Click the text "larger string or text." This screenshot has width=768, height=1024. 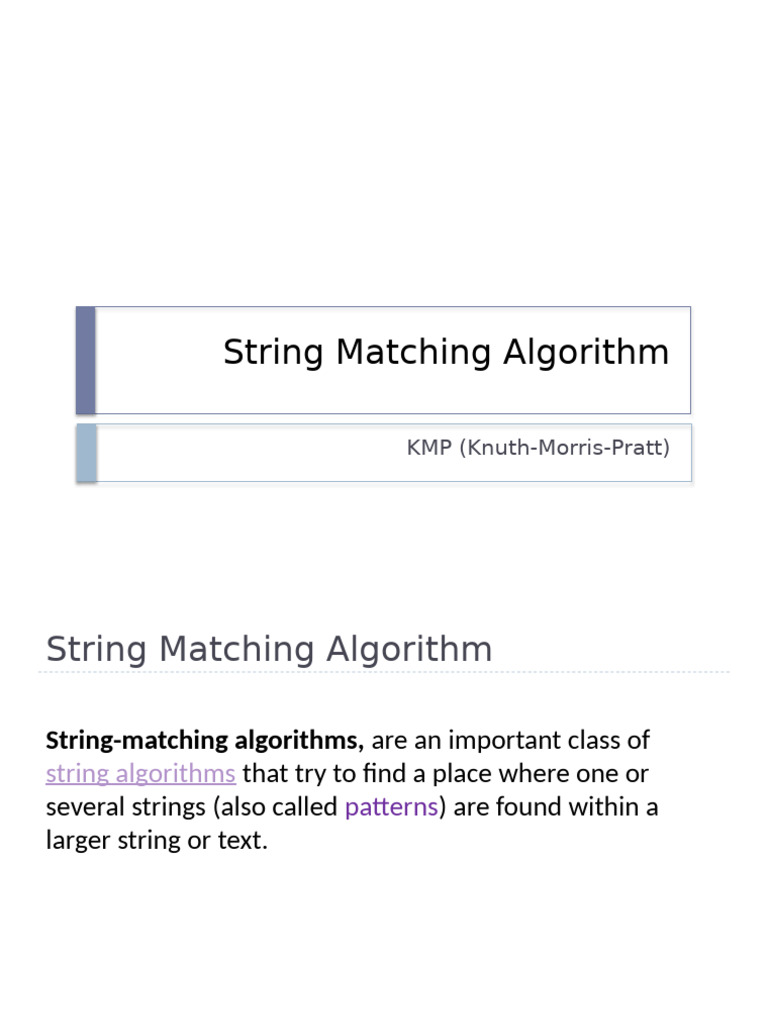point(157,839)
